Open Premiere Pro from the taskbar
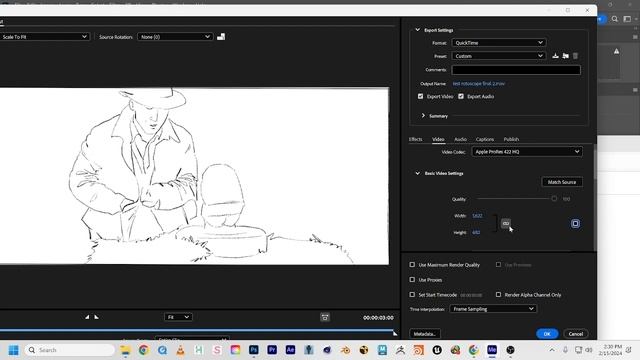 (x=272, y=350)
